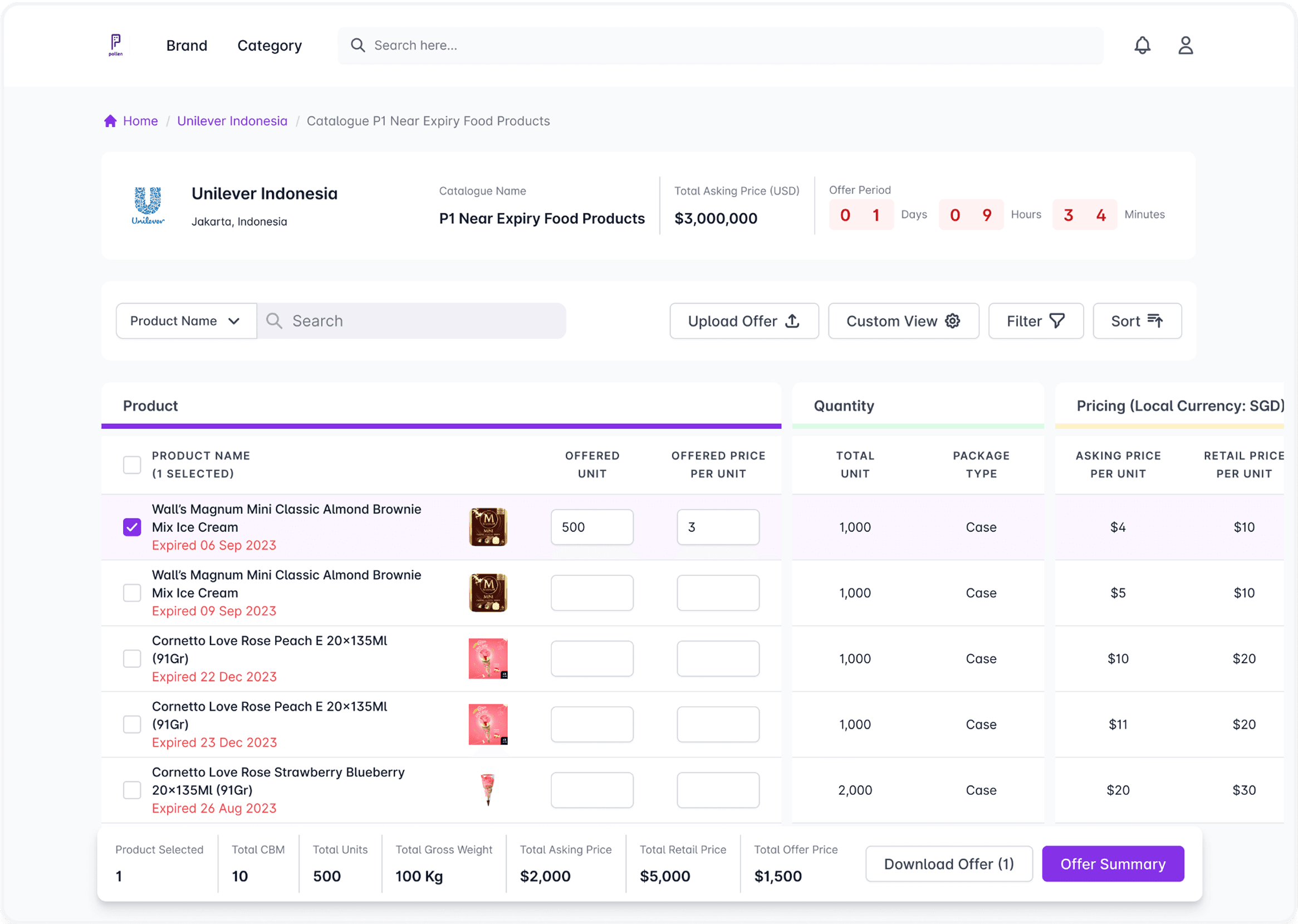Viewport: 1298px width, 924px height.
Task: Click the product search magnifier icon
Action: pyautogui.click(x=274, y=321)
